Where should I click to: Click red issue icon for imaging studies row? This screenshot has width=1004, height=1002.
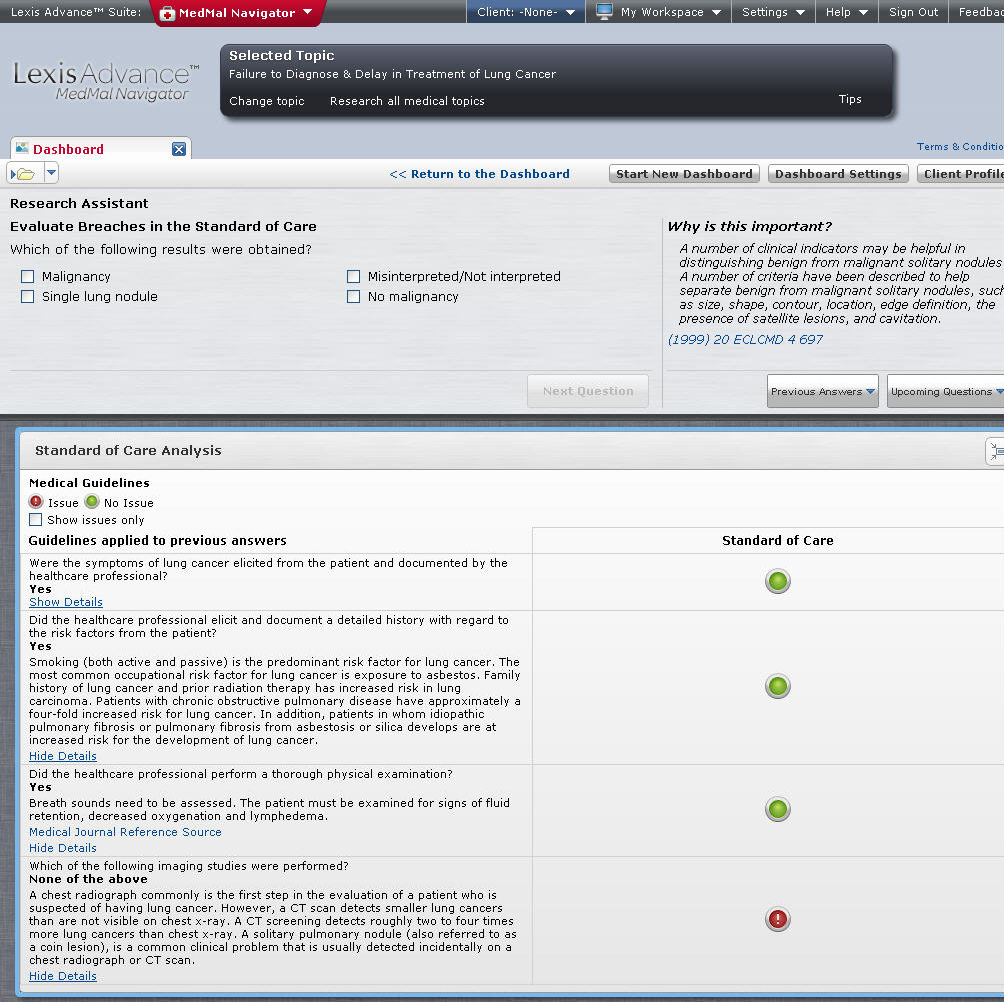pos(777,919)
